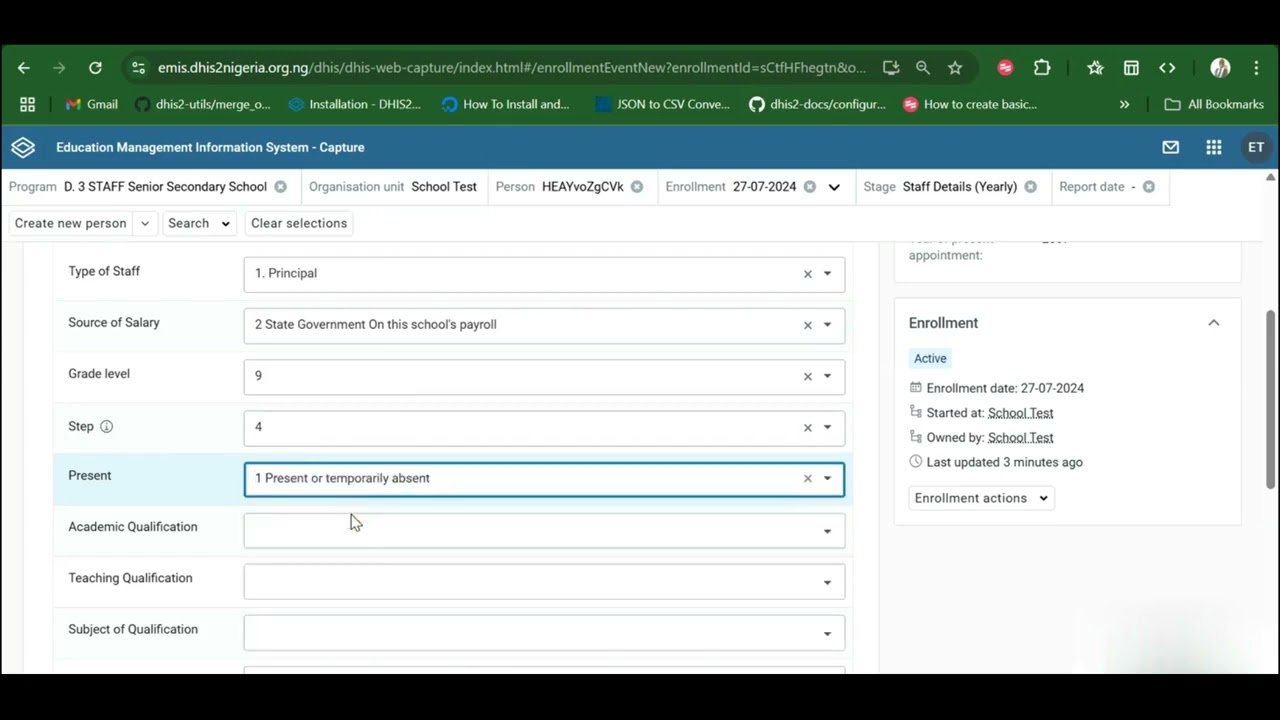Open the side panel icon
The image size is (1280, 720).
pos(1131,68)
